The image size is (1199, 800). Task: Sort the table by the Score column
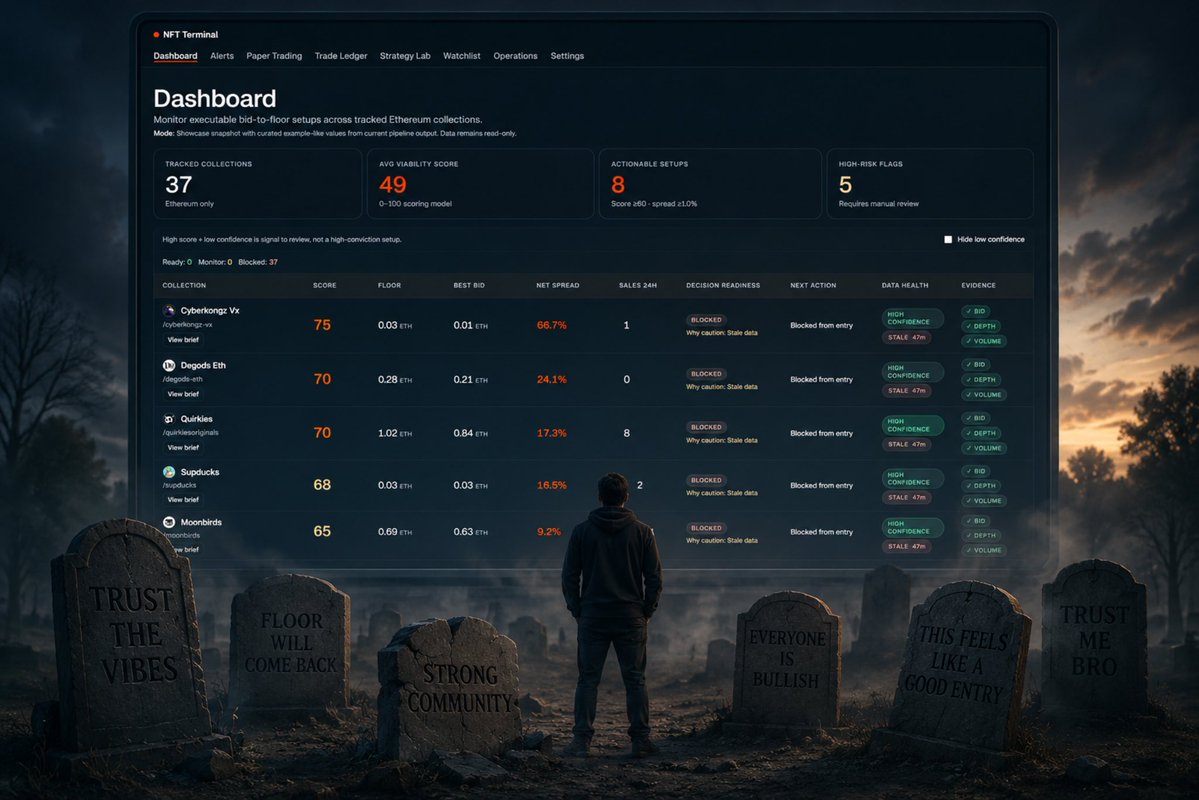[x=324, y=285]
